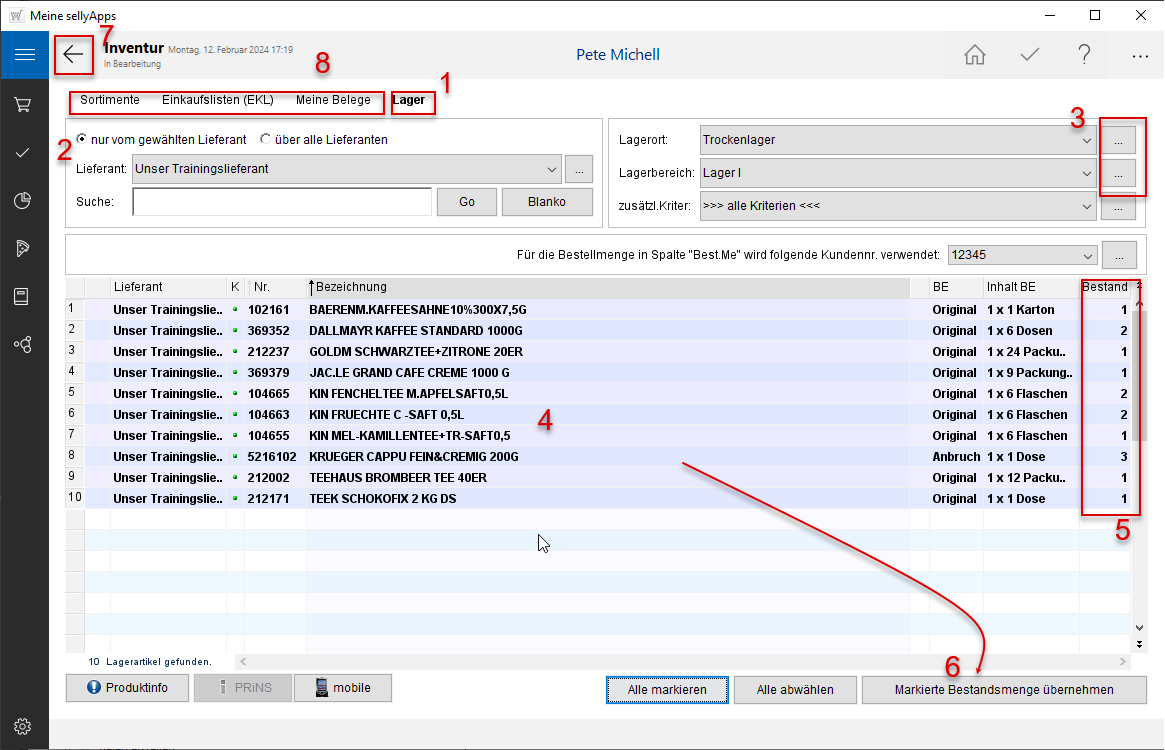Click the home icon in header

click(974, 55)
